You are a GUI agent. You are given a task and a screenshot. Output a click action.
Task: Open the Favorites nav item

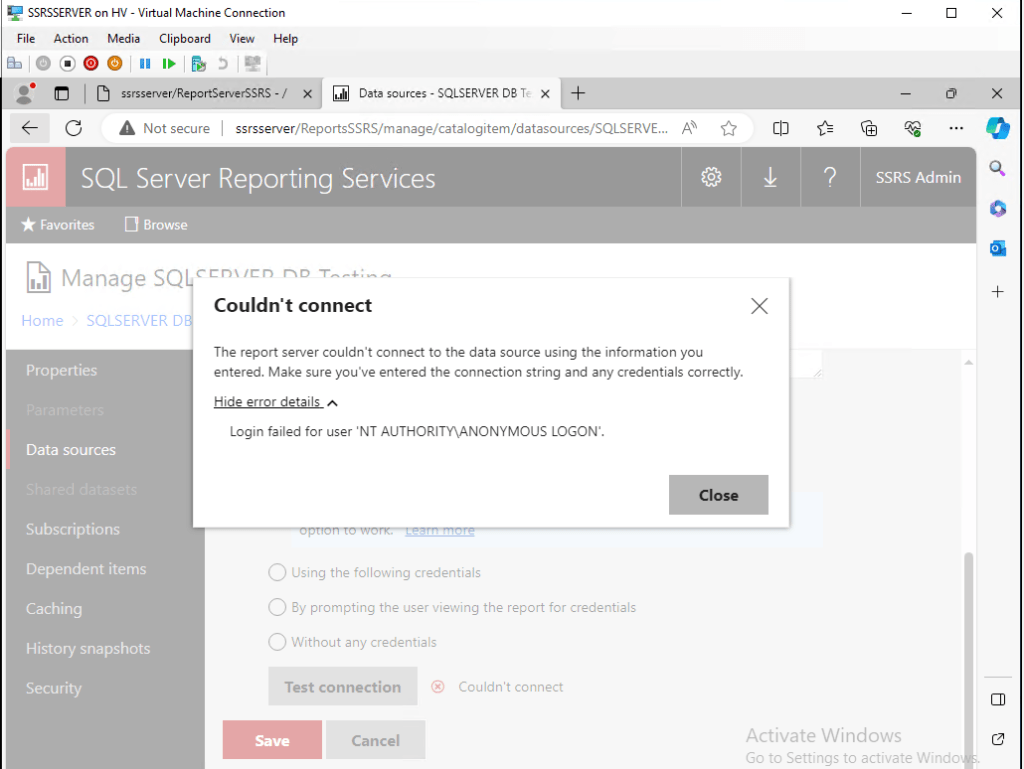point(57,225)
